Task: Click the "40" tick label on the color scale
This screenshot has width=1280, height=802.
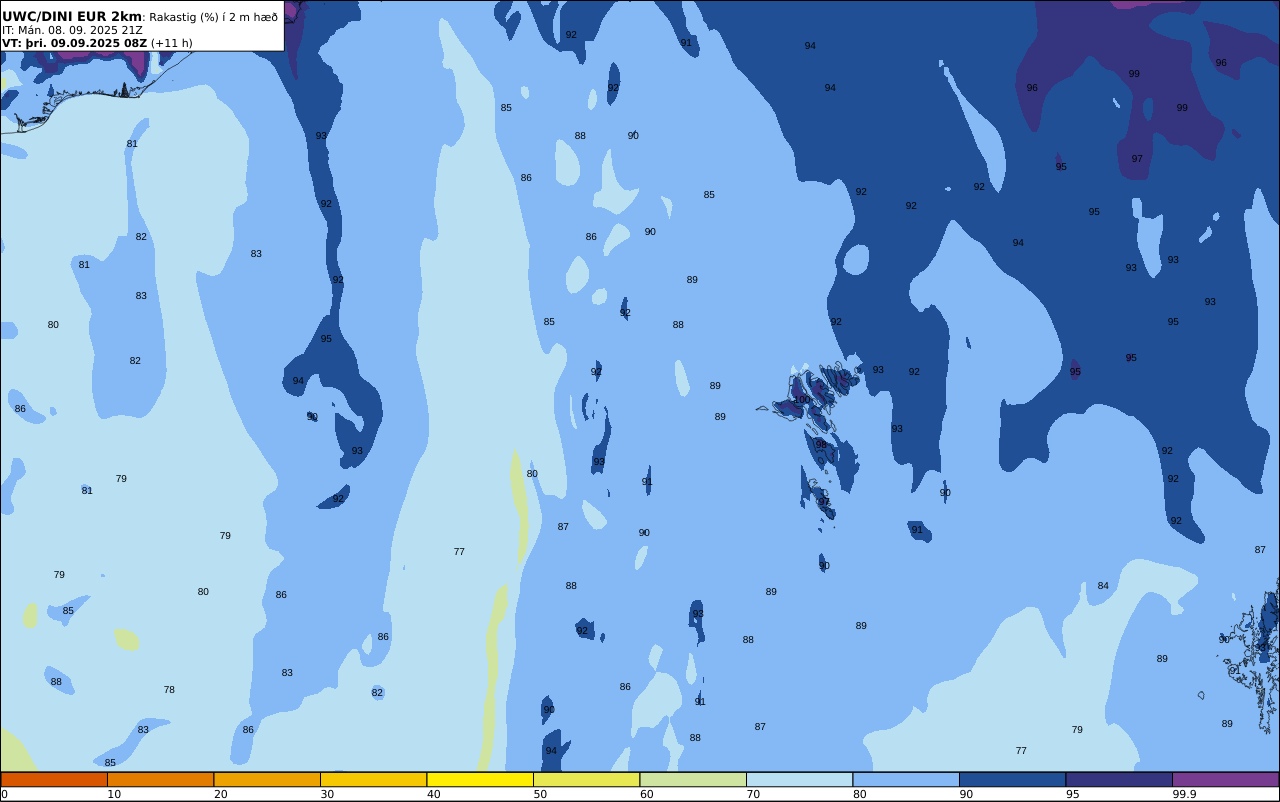Action: [x=434, y=794]
